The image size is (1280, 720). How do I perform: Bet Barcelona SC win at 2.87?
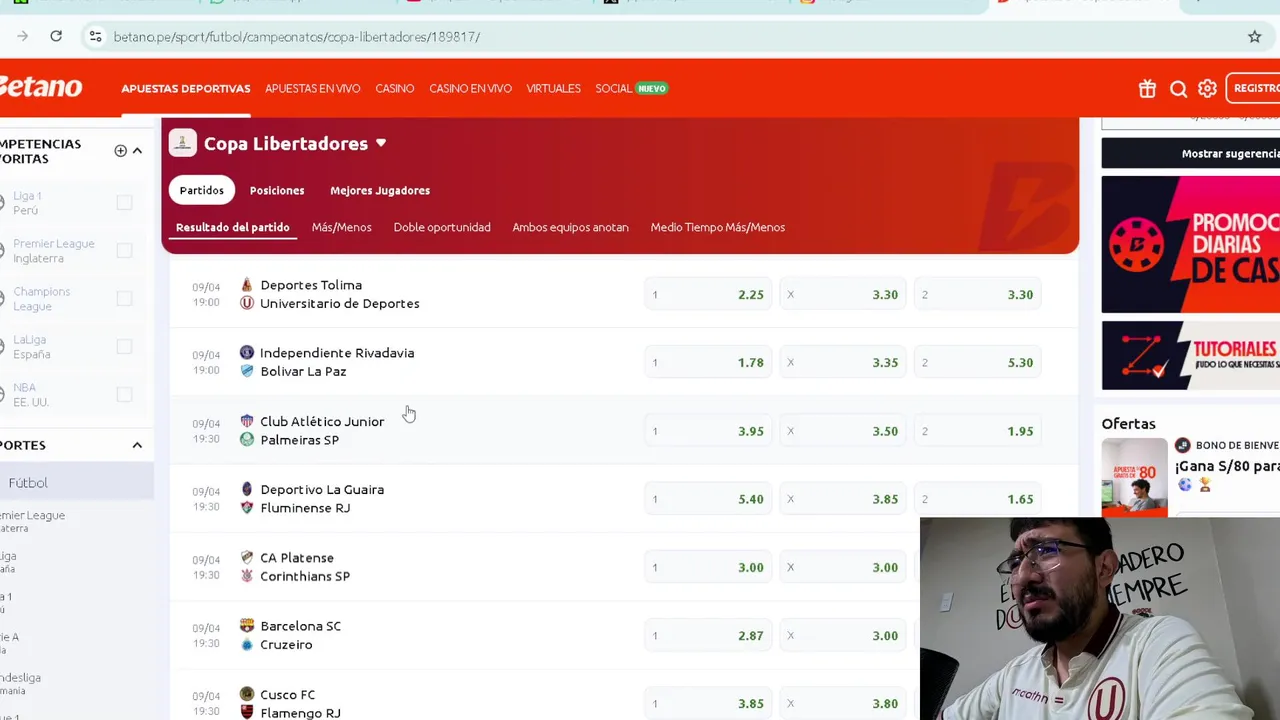[x=708, y=636]
